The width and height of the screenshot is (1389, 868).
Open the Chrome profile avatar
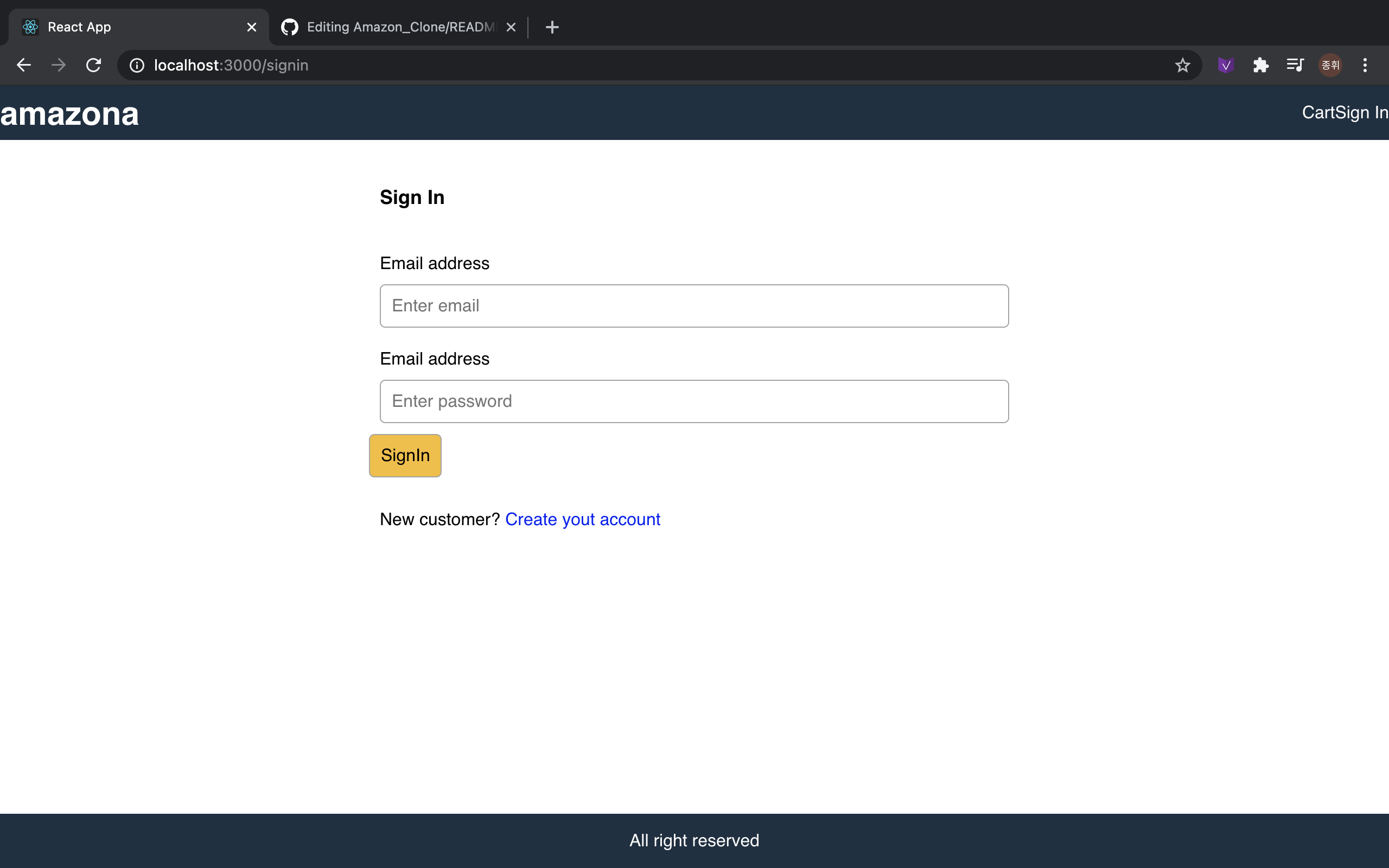coord(1330,66)
